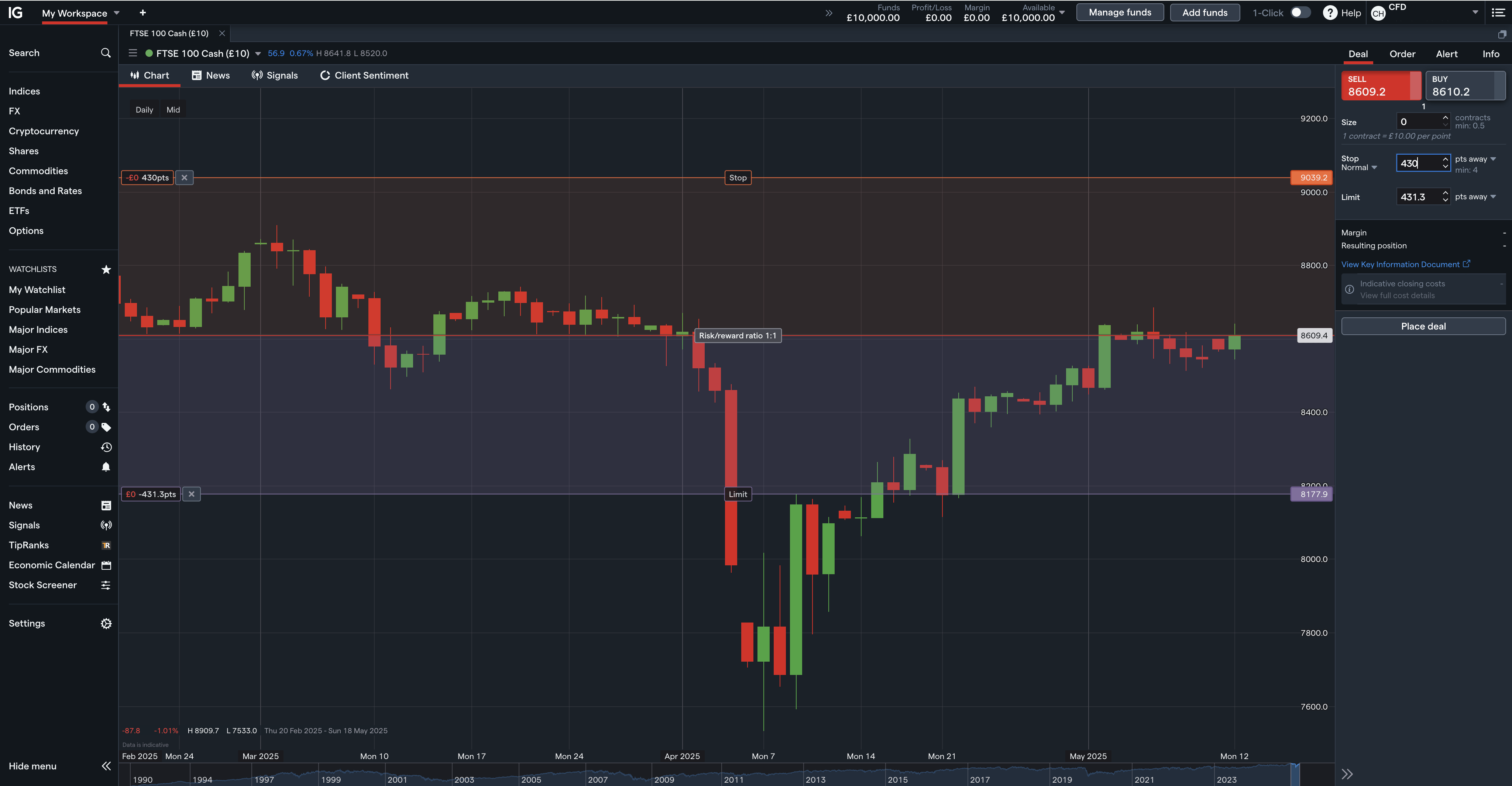The width and height of the screenshot is (1512, 786).
Task: Click the watchlists star icon
Action: point(106,269)
